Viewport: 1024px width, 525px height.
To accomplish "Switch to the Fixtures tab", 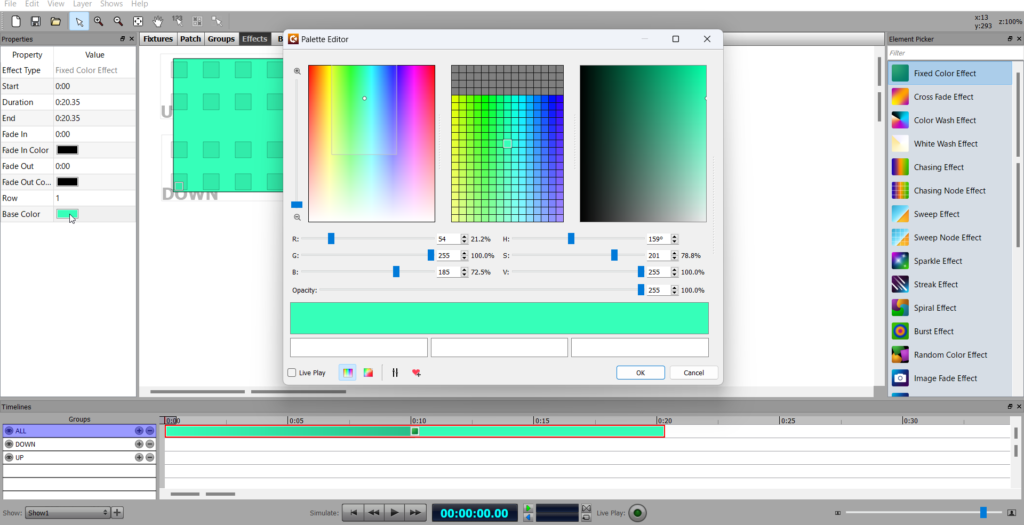I will [158, 39].
